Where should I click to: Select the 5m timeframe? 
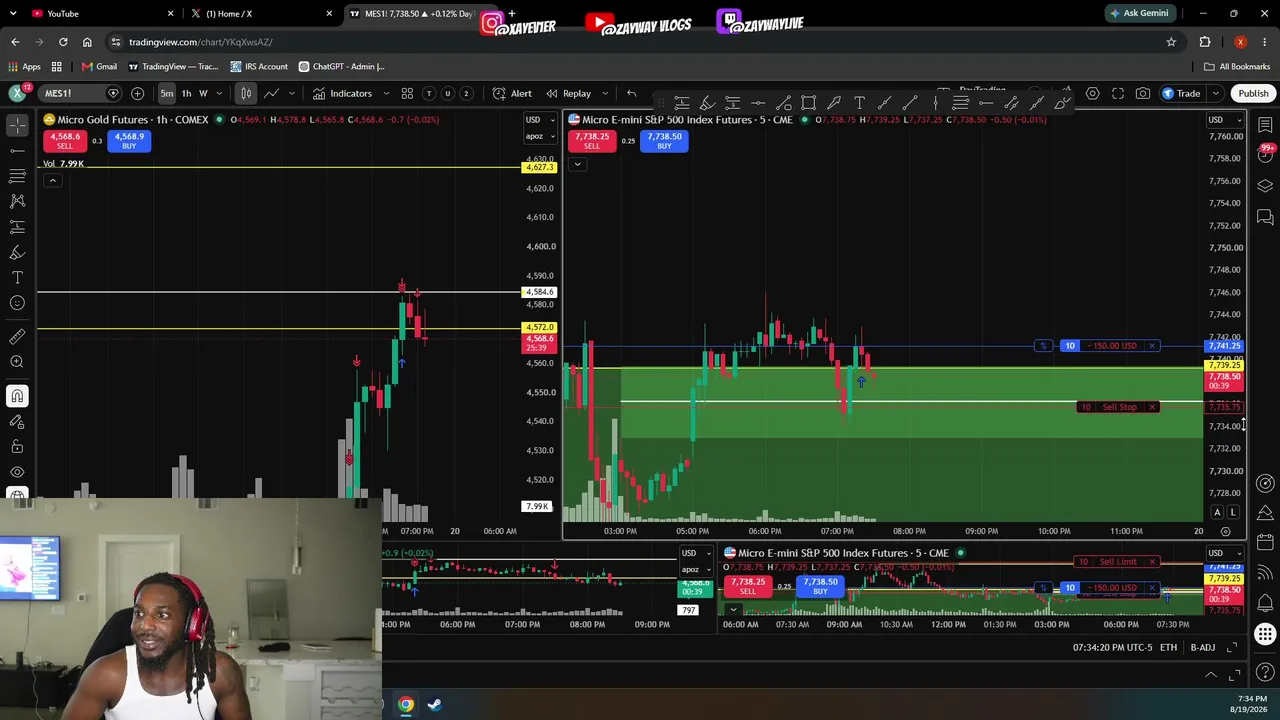pos(167,93)
